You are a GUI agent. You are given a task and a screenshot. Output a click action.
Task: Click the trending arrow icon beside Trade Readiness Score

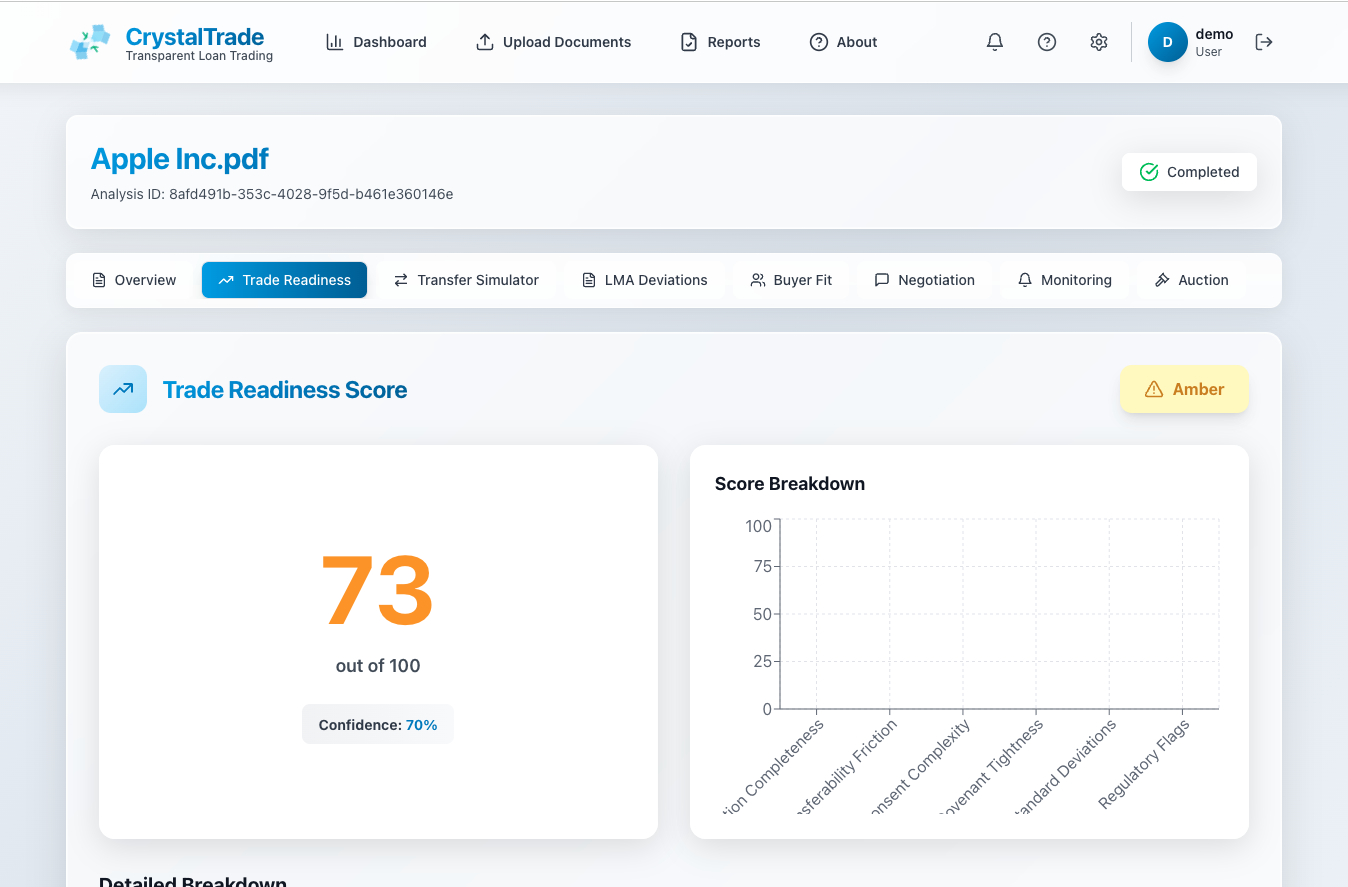tap(123, 389)
